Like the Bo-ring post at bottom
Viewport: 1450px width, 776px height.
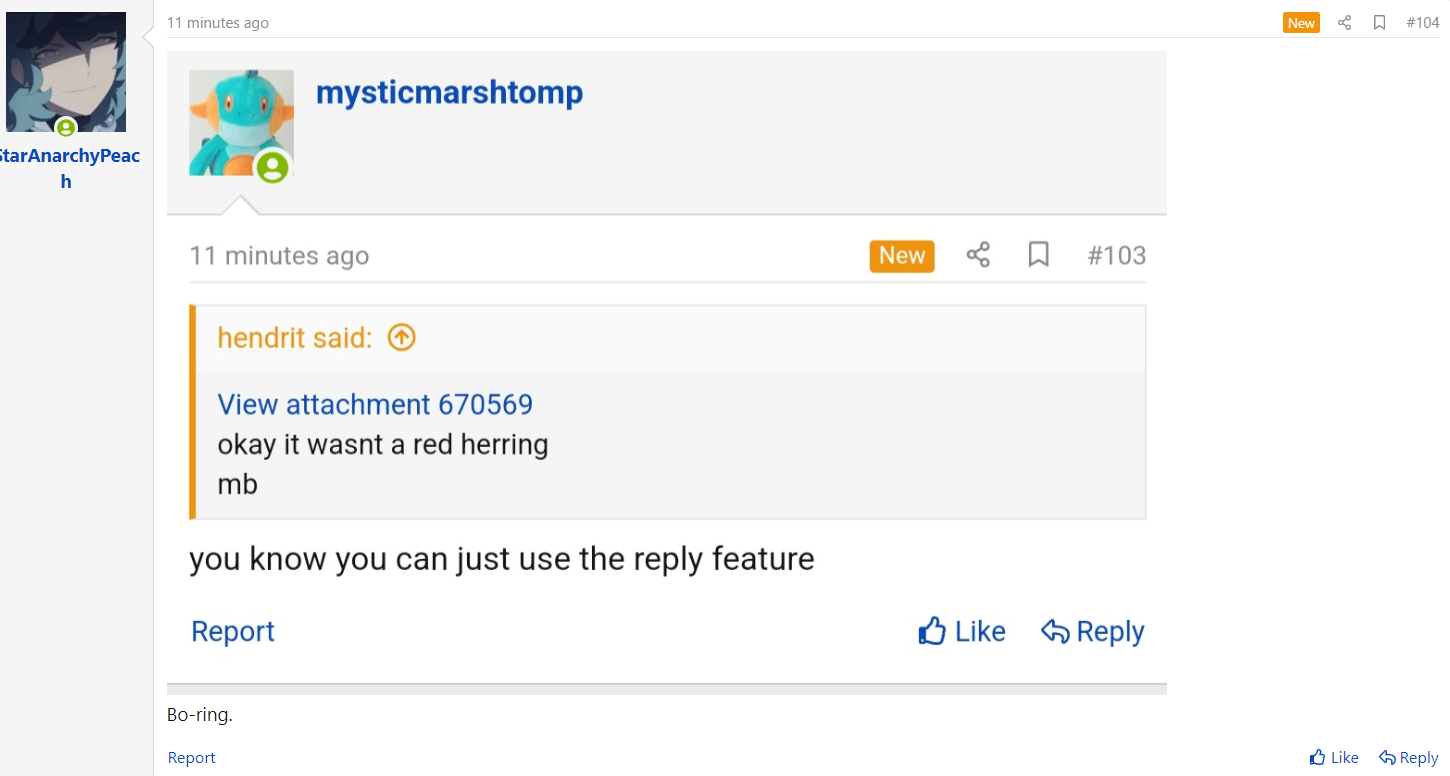coord(1334,758)
